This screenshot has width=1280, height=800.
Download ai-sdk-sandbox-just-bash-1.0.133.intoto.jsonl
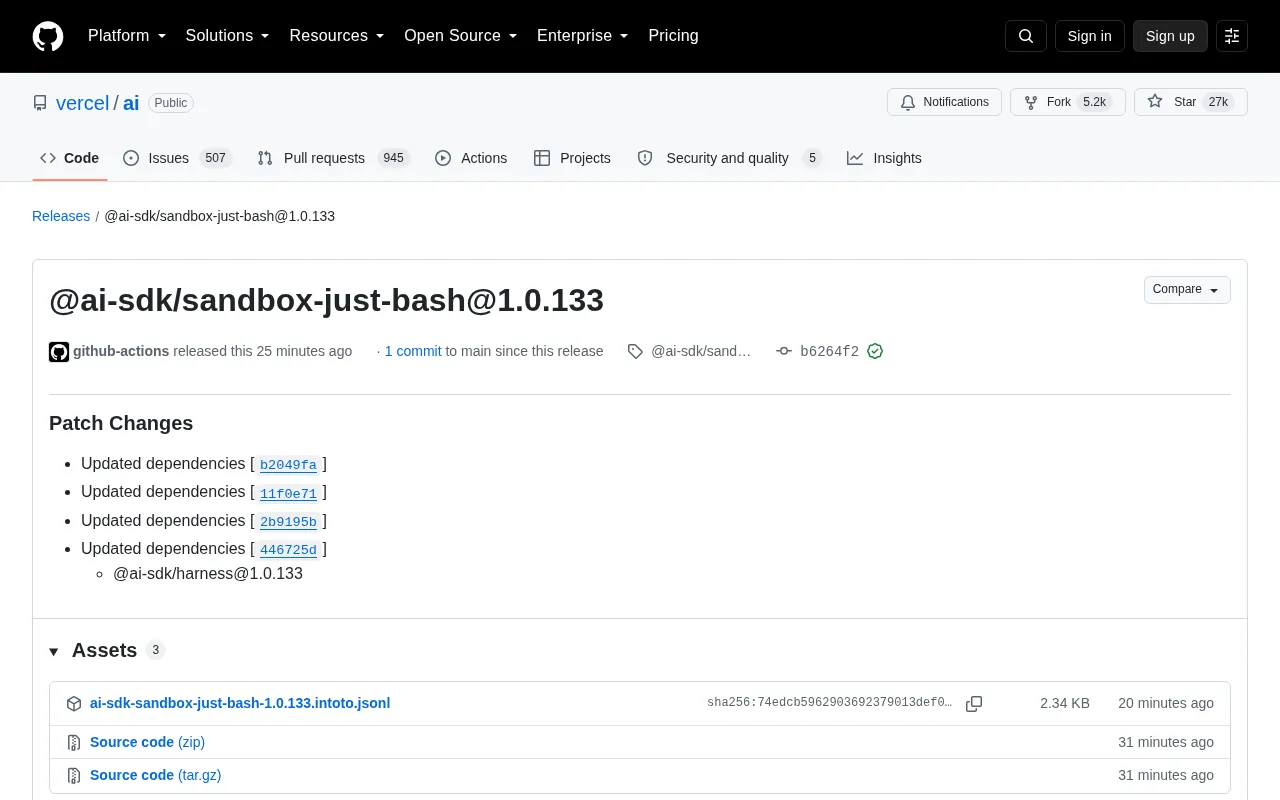[240, 703]
